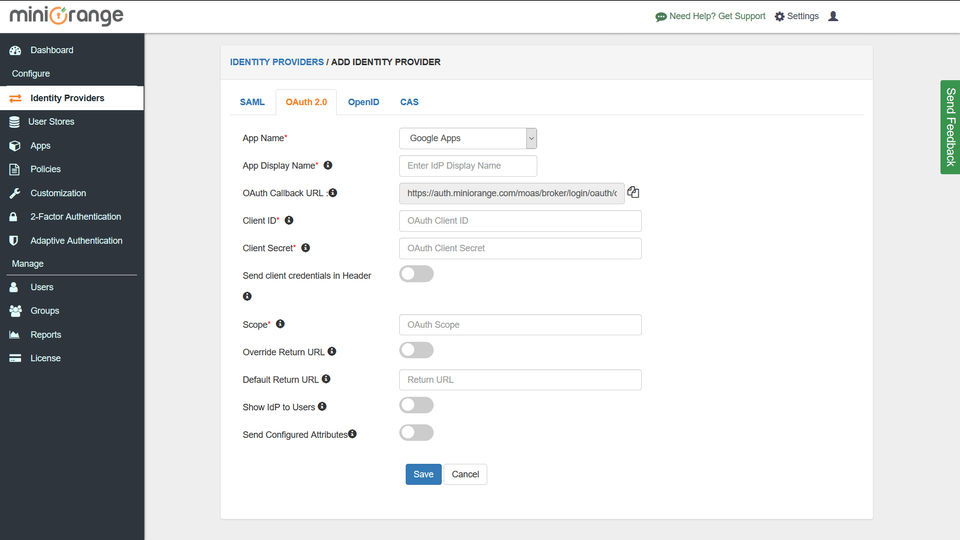Copy the OAuth Callback URL icon
960x540 pixels.
pyautogui.click(x=633, y=192)
